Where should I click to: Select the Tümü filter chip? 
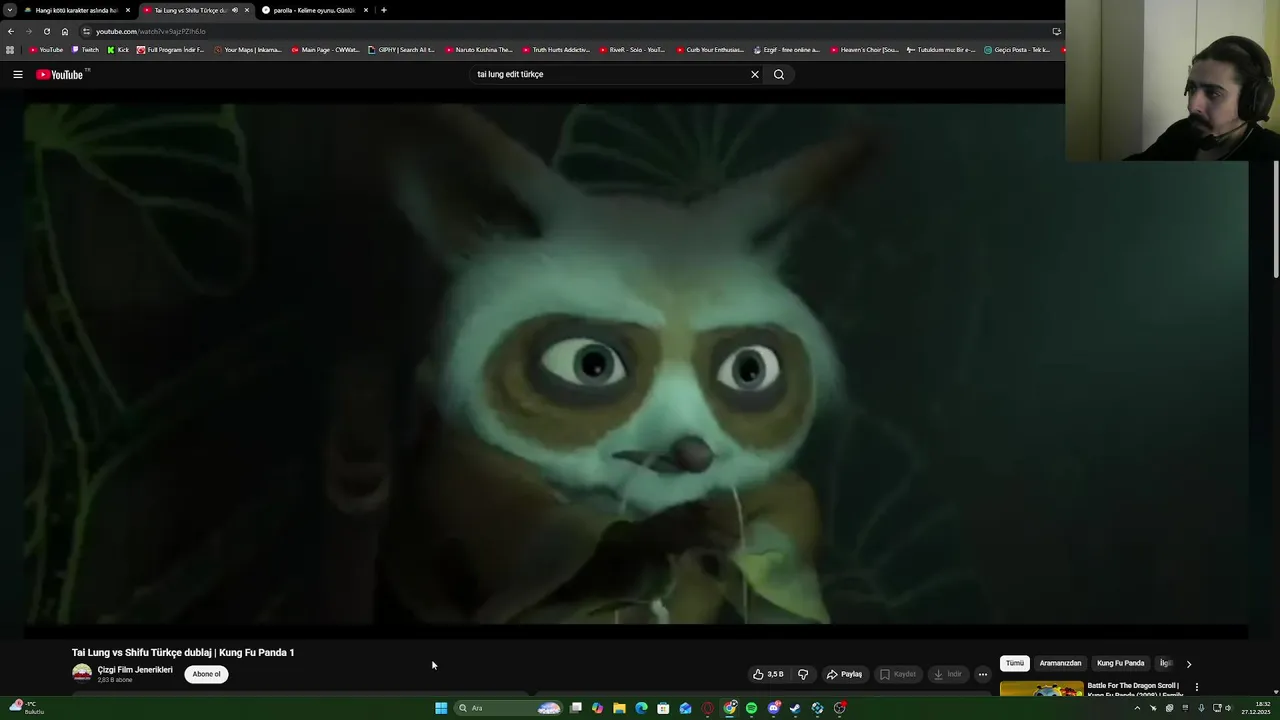point(1015,663)
